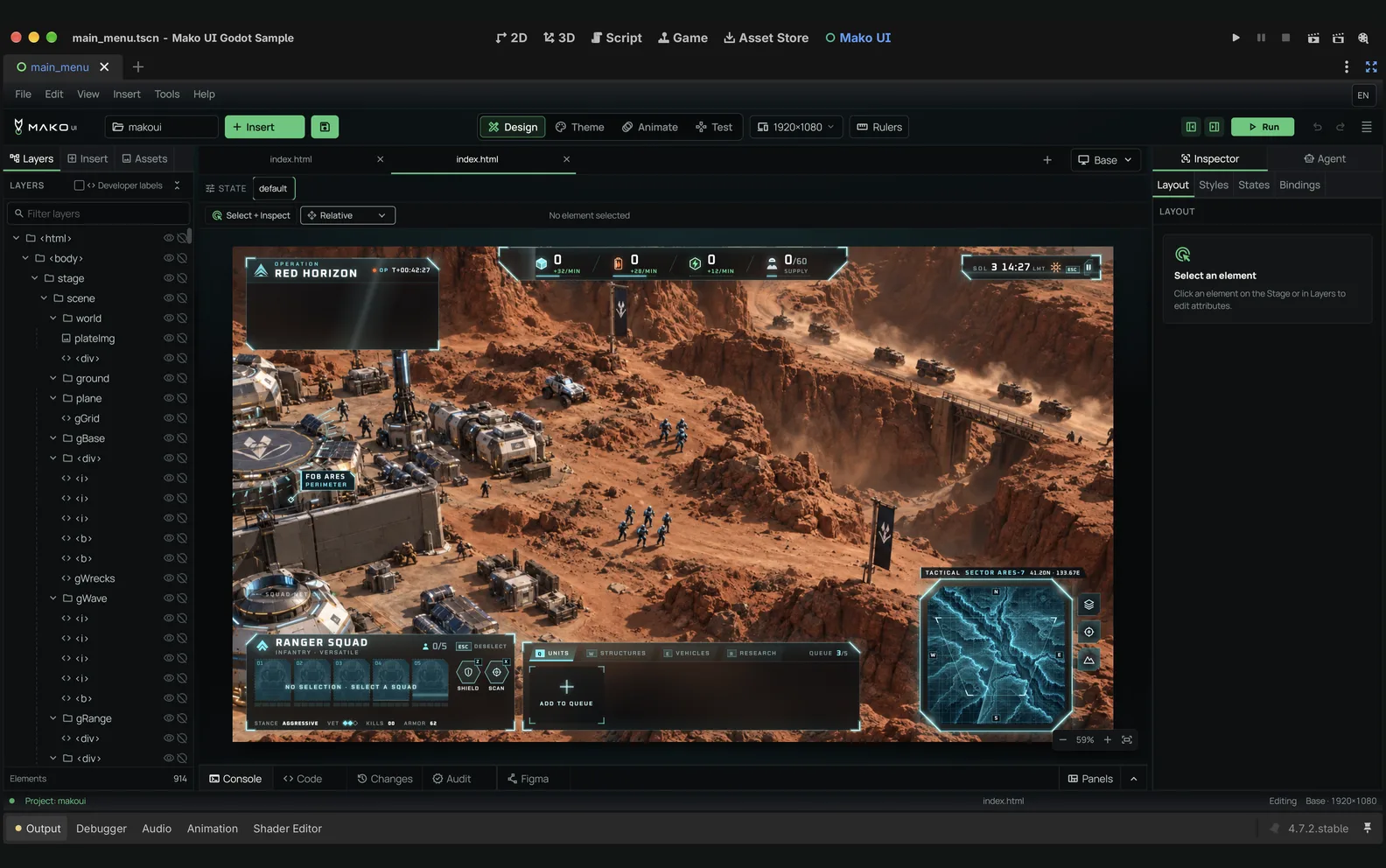Viewport: 1386px width, 868px height.
Task: Add a new scene tab with plus icon
Action: click(x=137, y=66)
